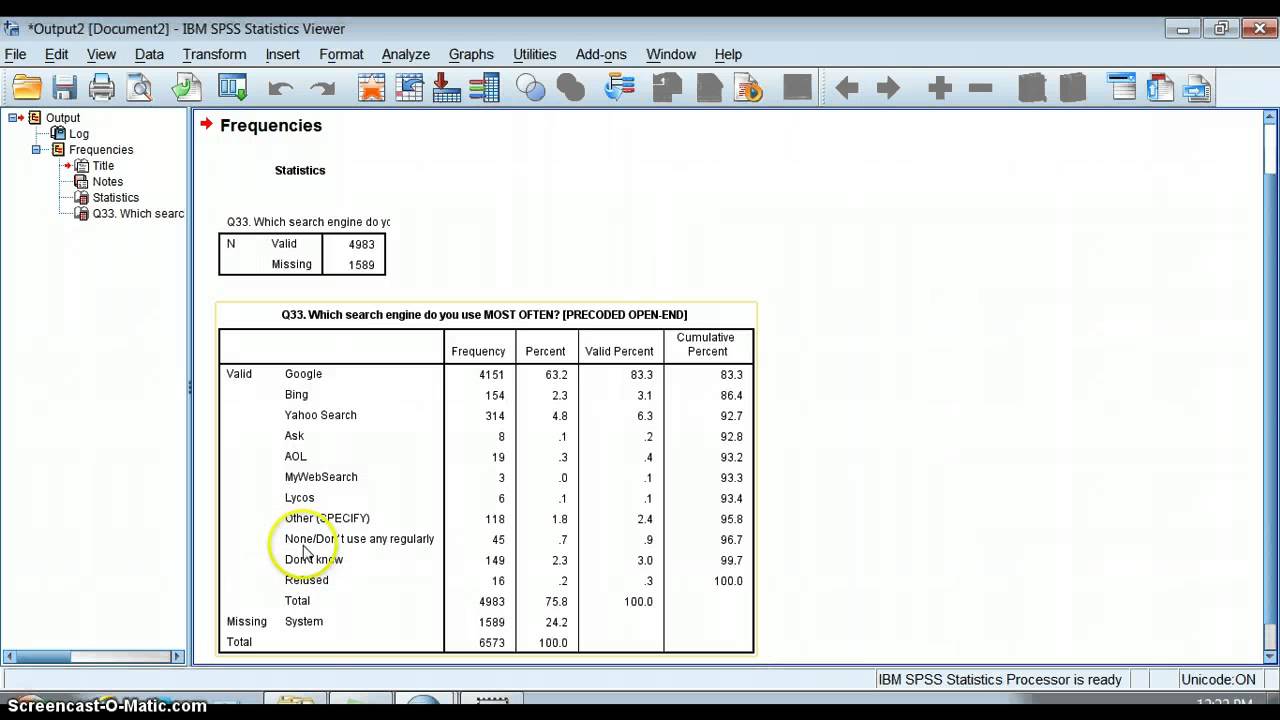1280x720 pixels.
Task: Click Google frequency value 4151
Action: pos(491,375)
